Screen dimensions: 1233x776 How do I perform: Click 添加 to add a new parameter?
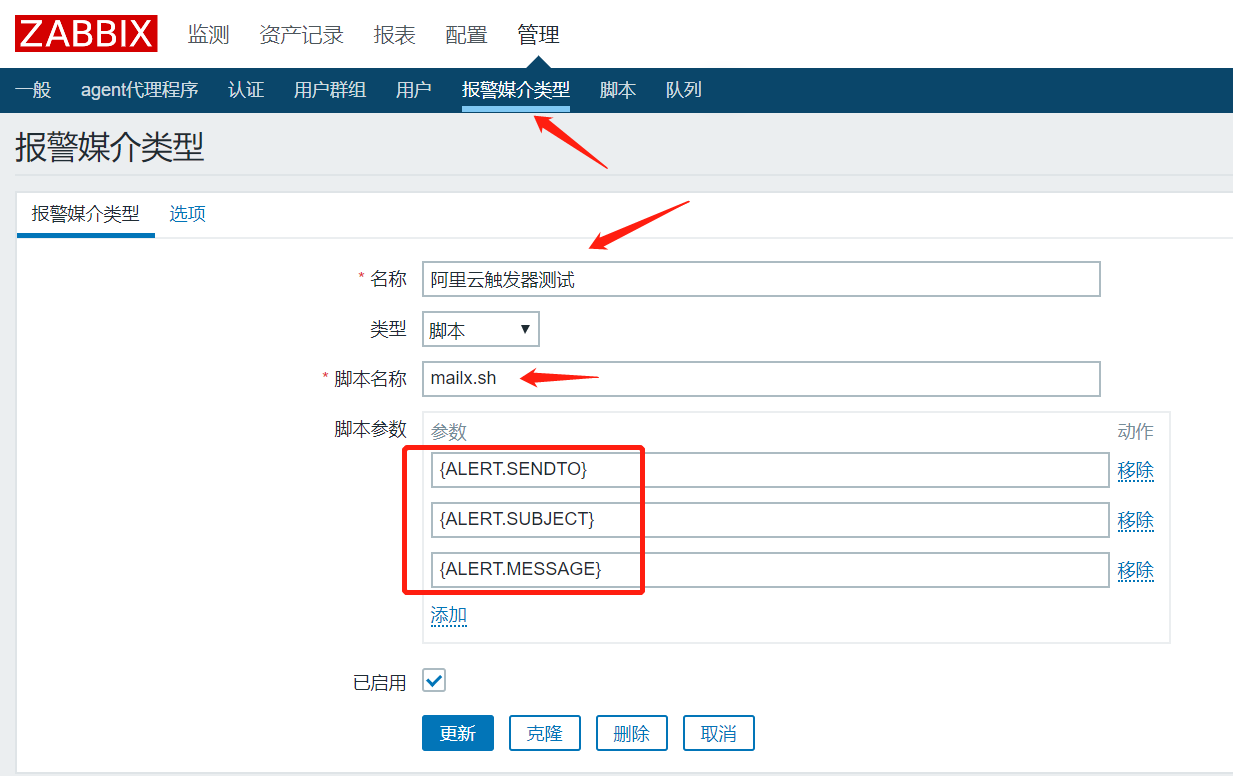[x=449, y=616]
